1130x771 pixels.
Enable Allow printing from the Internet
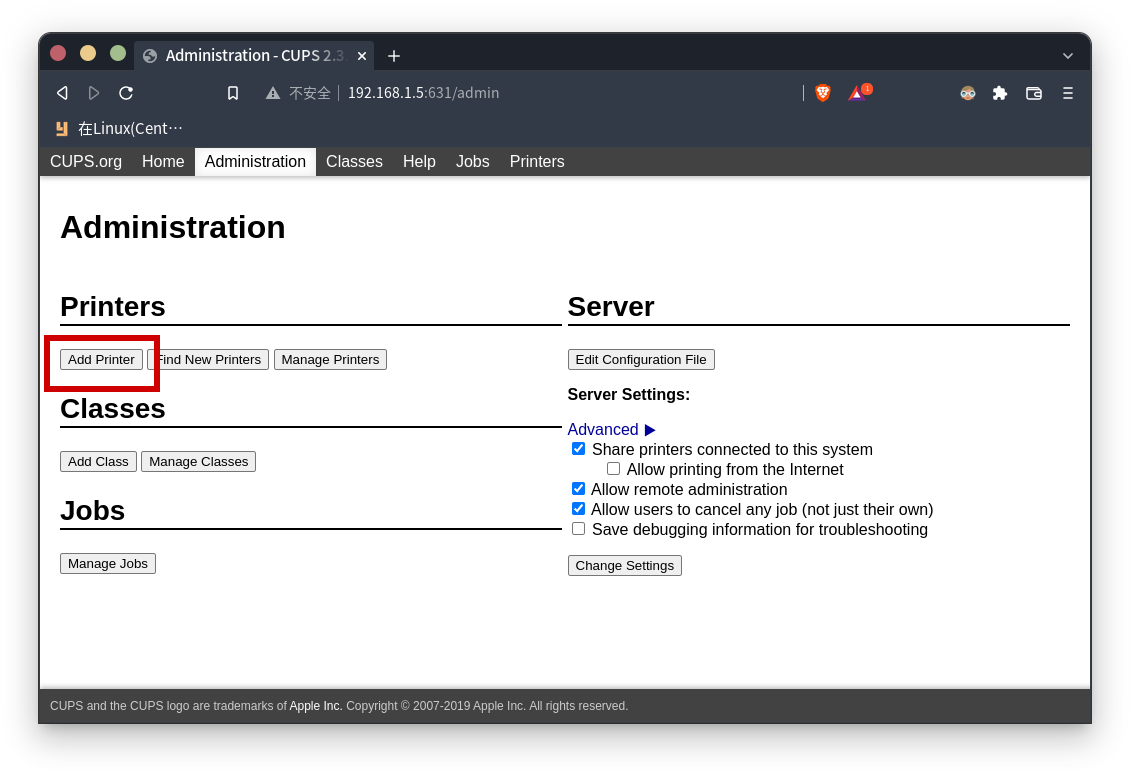pyautogui.click(x=613, y=469)
